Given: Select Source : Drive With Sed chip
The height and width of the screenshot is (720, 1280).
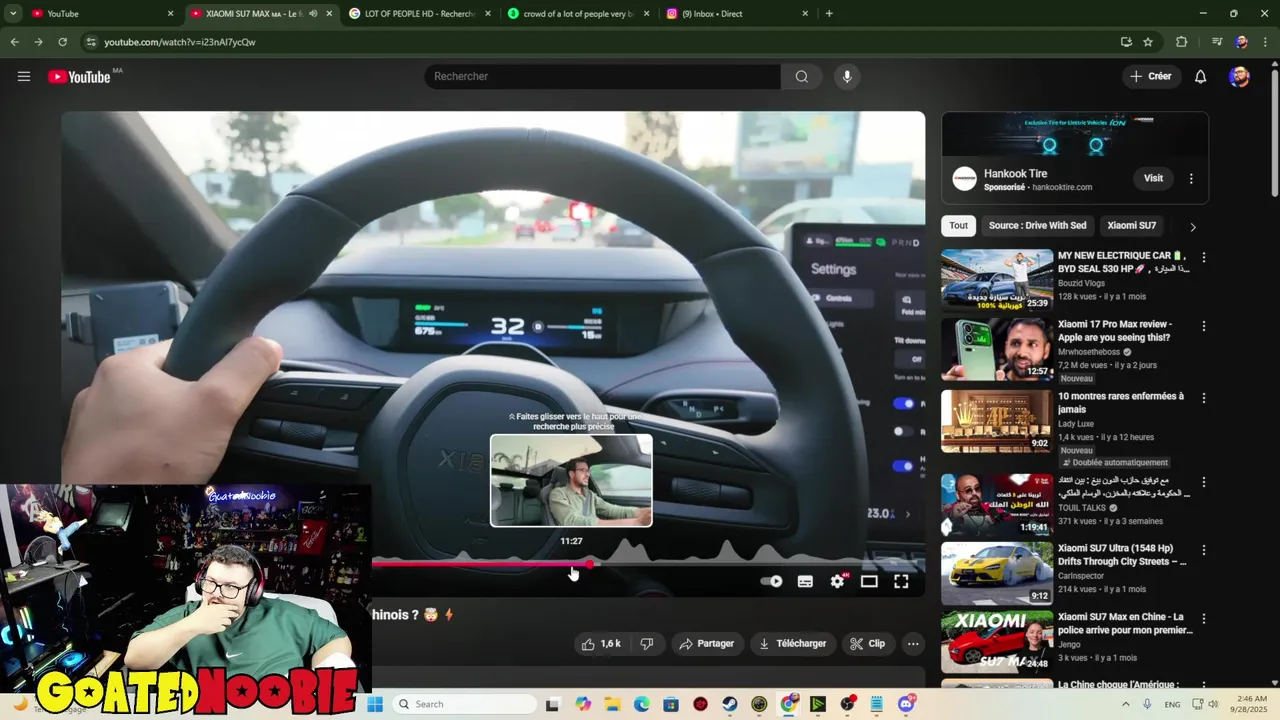Looking at the screenshot, I should point(1037,226).
